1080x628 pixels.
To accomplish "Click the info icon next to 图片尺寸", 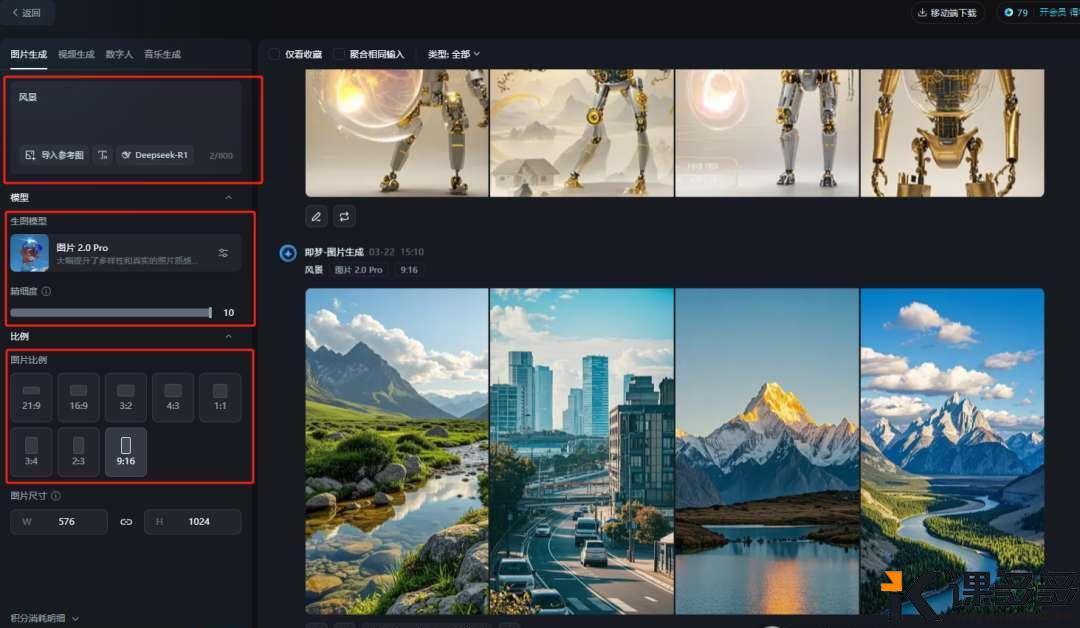I will point(56,496).
